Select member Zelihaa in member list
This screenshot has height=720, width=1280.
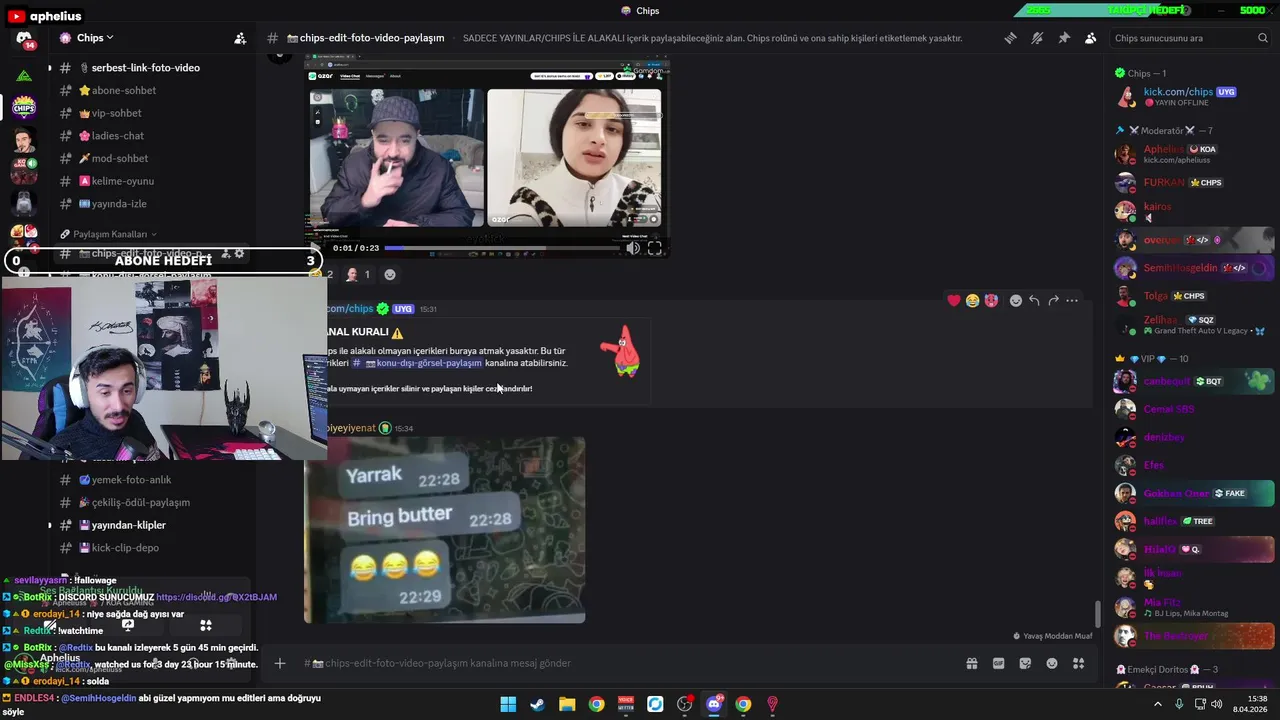(x=1190, y=325)
